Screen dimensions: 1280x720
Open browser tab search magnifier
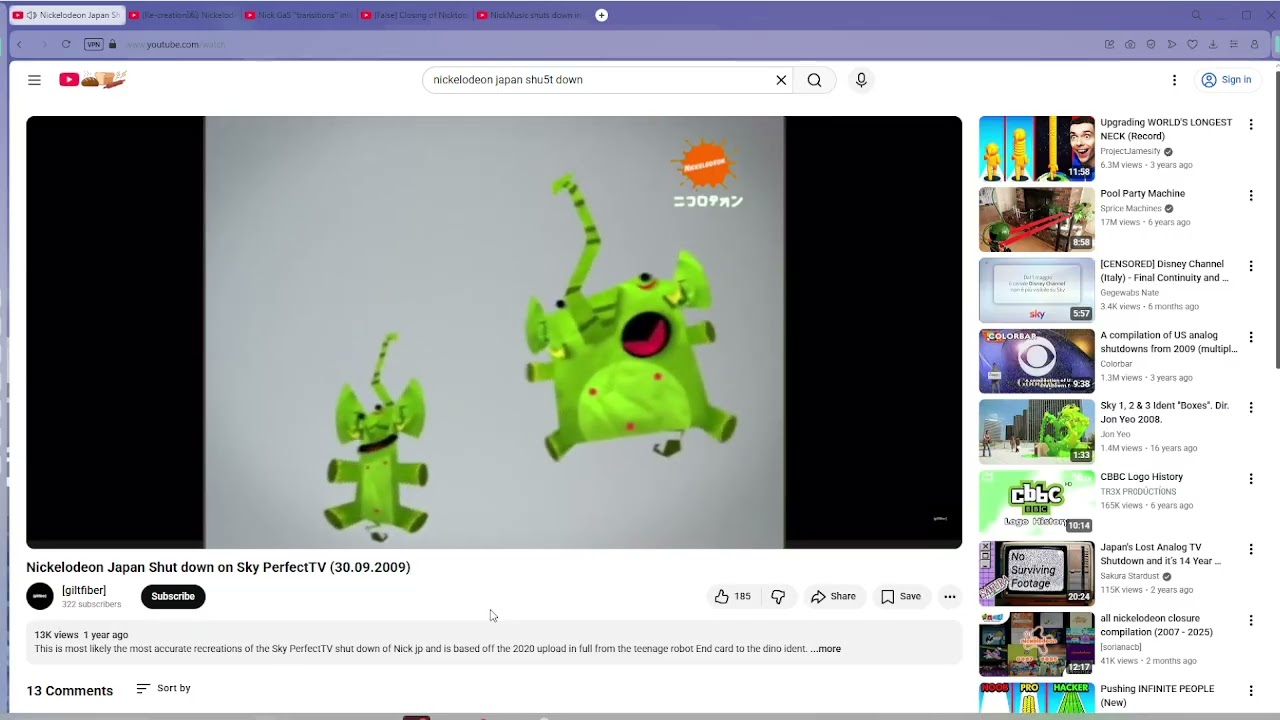[1196, 15]
